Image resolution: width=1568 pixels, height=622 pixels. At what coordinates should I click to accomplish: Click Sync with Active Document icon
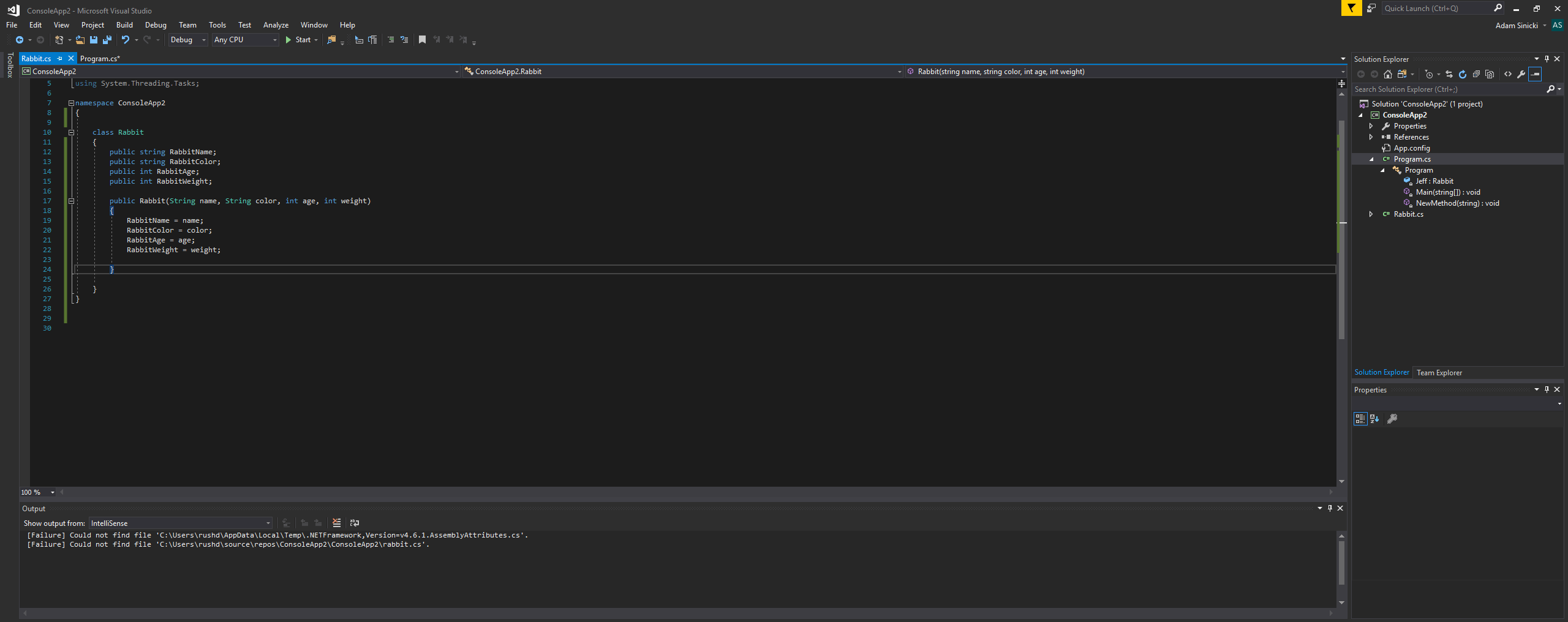click(x=1449, y=74)
